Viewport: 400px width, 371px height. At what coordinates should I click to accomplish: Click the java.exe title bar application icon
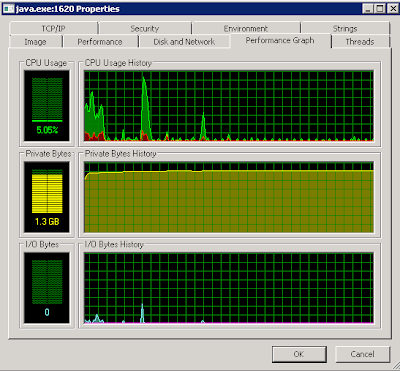point(8,8)
